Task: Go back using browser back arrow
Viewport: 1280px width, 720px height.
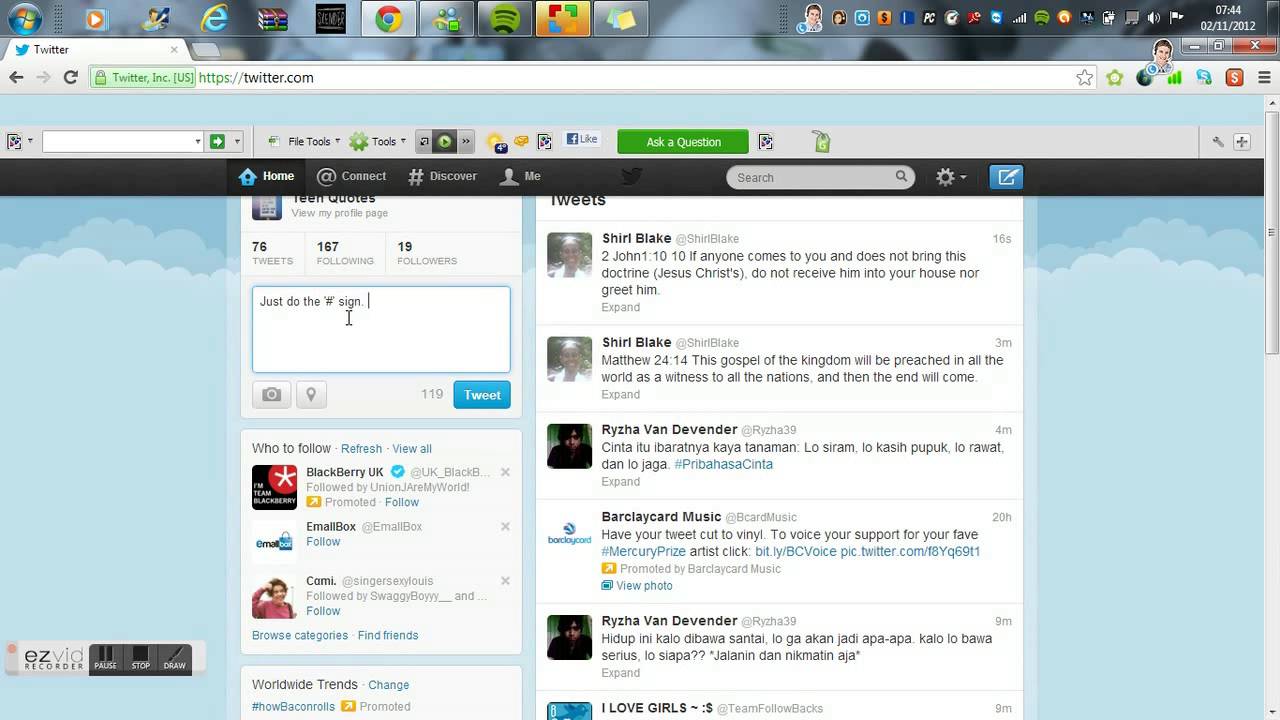Action: pos(16,77)
